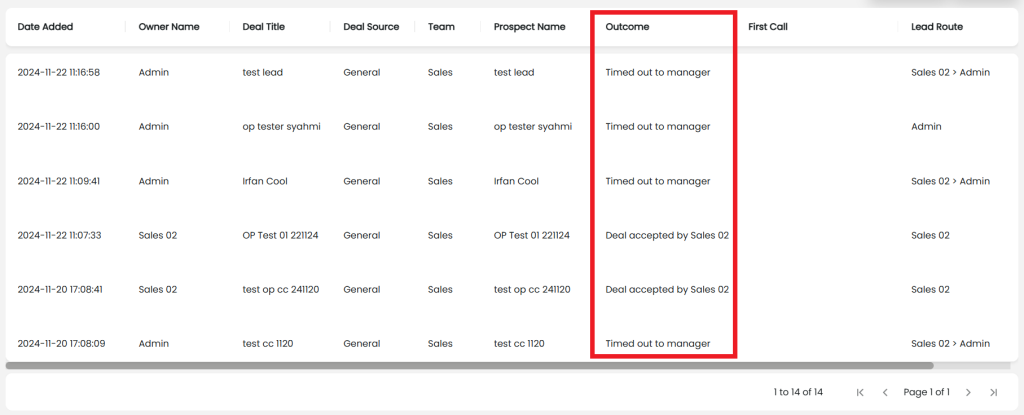Screen dimensions: 1024x415
Task: Click 'Page 1 of 1' indicator
Action: pos(926,392)
